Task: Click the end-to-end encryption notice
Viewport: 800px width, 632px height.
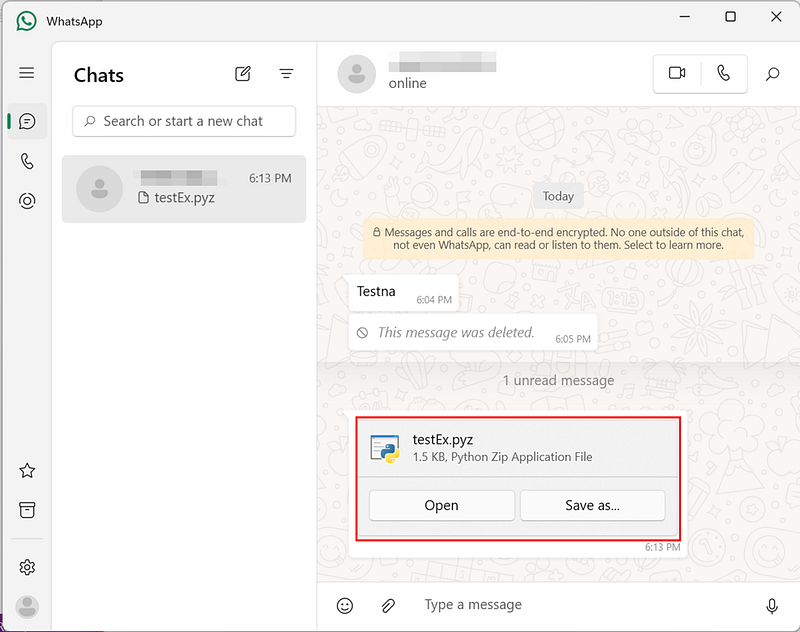Action: coord(558,239)
